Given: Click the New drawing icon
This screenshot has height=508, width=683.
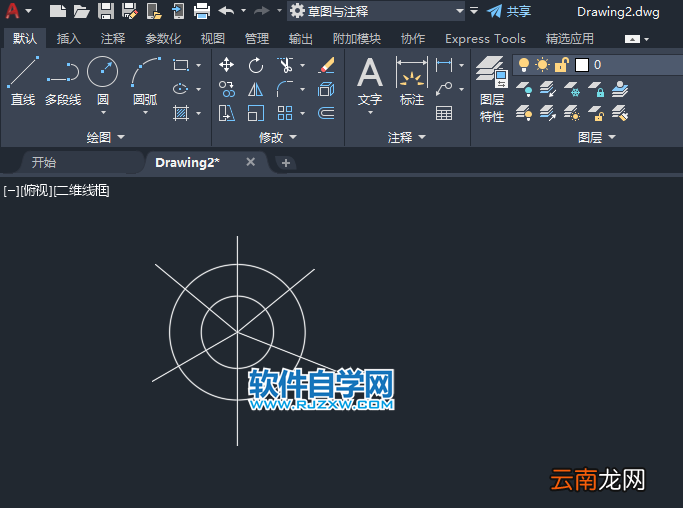Looking at the screenshot, I should click(57, 11).
